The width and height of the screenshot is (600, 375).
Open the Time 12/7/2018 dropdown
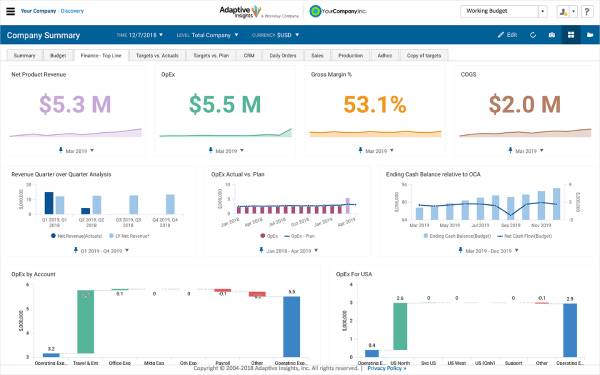[x=140, y=35]
